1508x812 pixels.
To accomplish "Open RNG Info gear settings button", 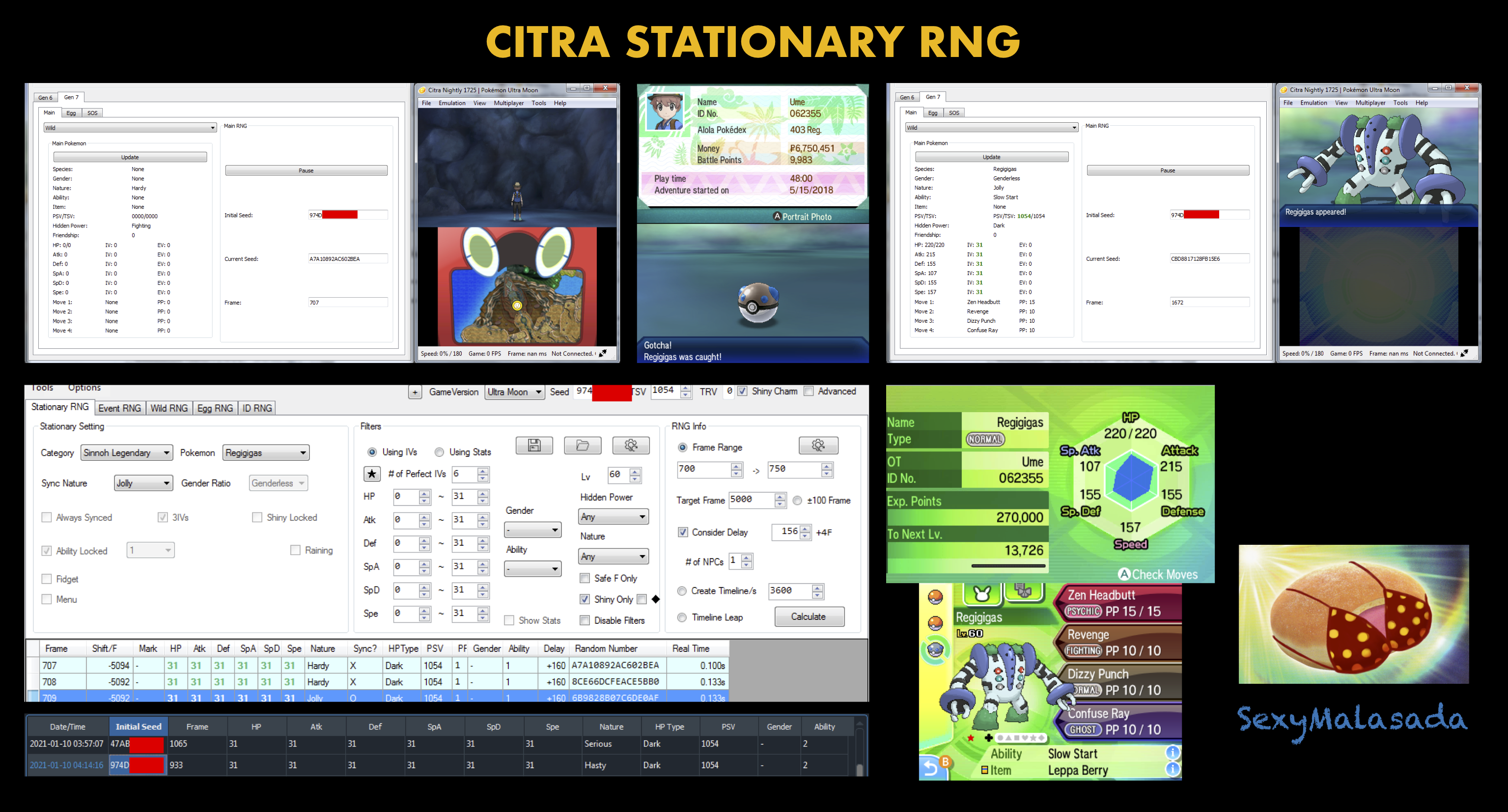I will [x=818, y=446].
